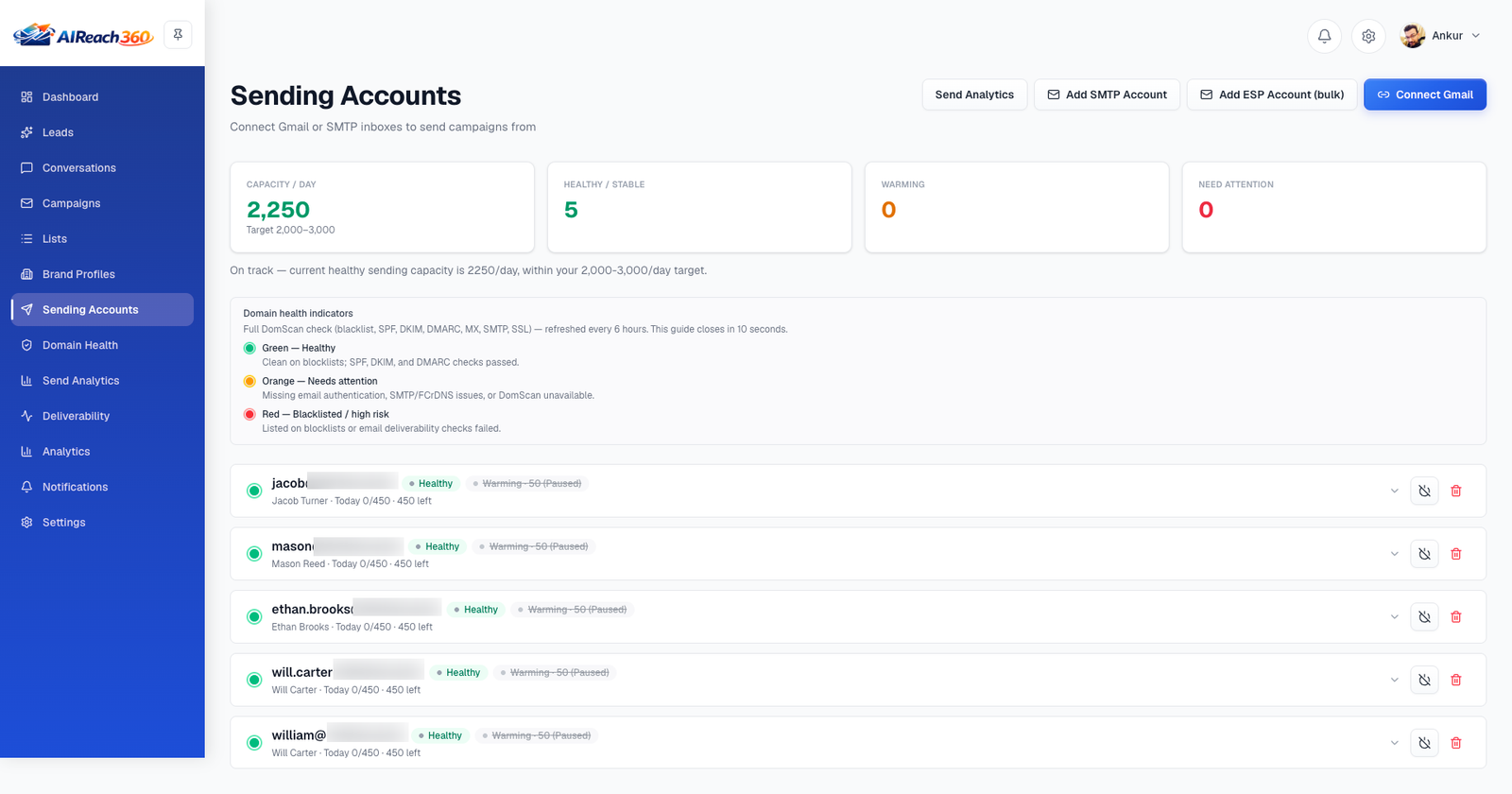Expand the ethan.brooks account row chevron
Screen dimensions: 1512x794
[x=1394, y=617]
